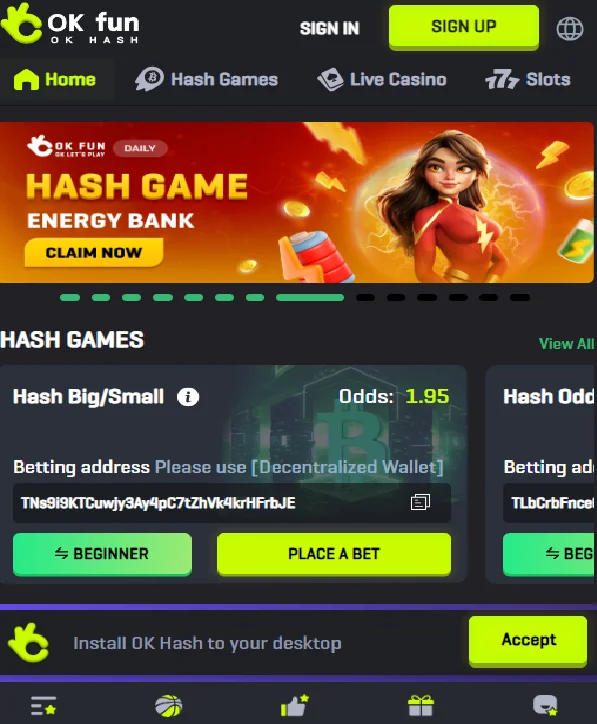Screen dimensions: 597x724
Task: Copy the betting address via copy icon
Action: [420, 502]
